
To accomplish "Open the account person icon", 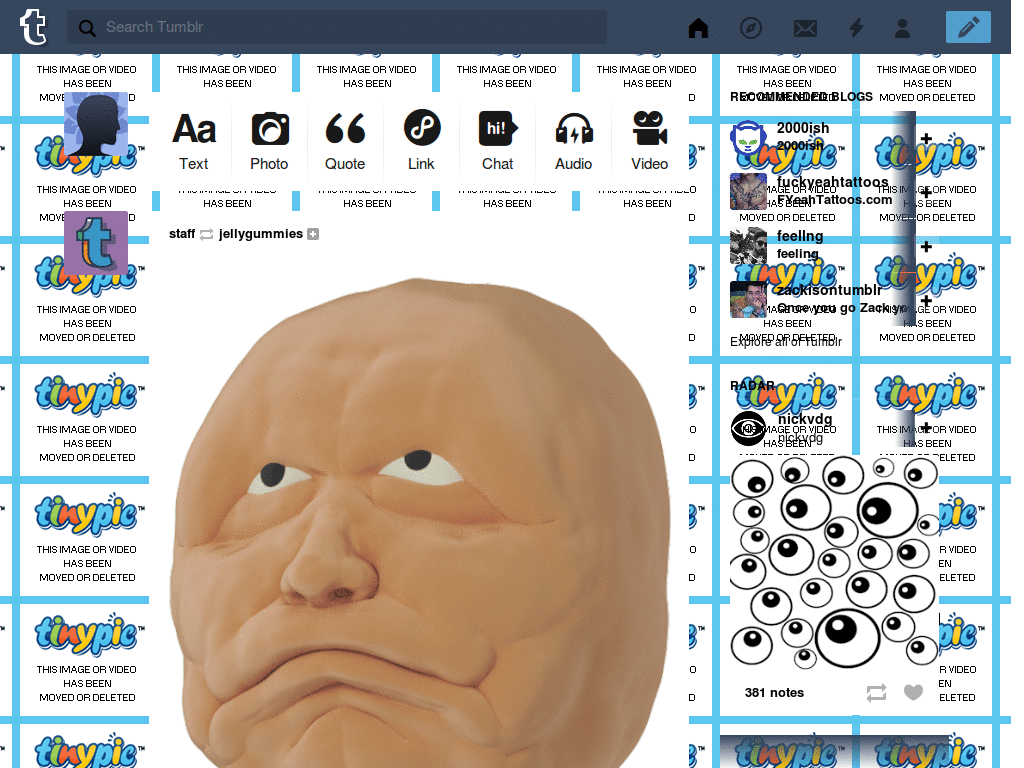I will click(x=903, y=27).
